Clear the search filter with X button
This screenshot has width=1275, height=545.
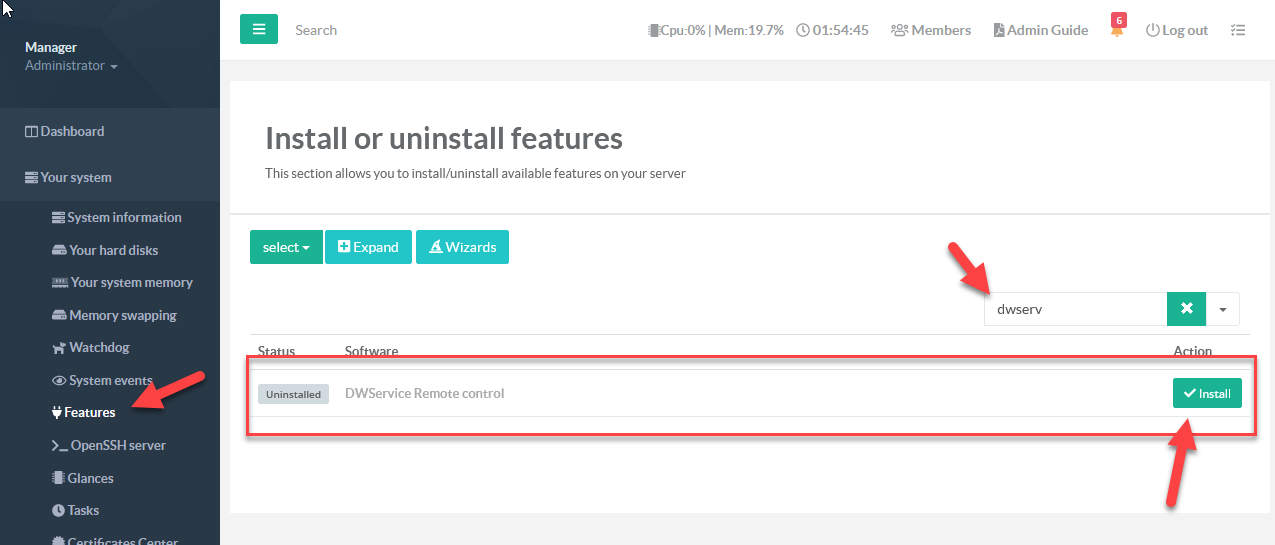pyautogui.click(x=1186, y=309)
